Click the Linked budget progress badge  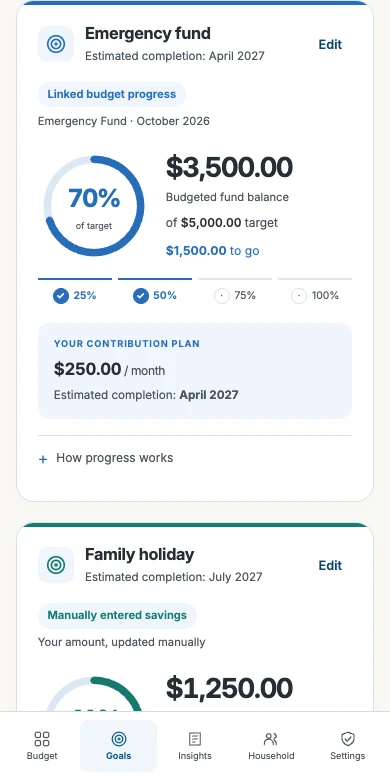[112, 95]
